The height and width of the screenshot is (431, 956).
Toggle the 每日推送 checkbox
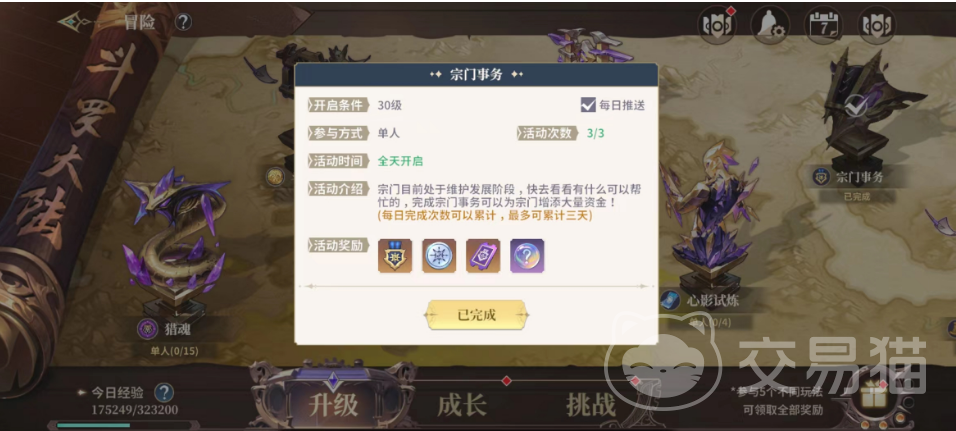point(588,105)
